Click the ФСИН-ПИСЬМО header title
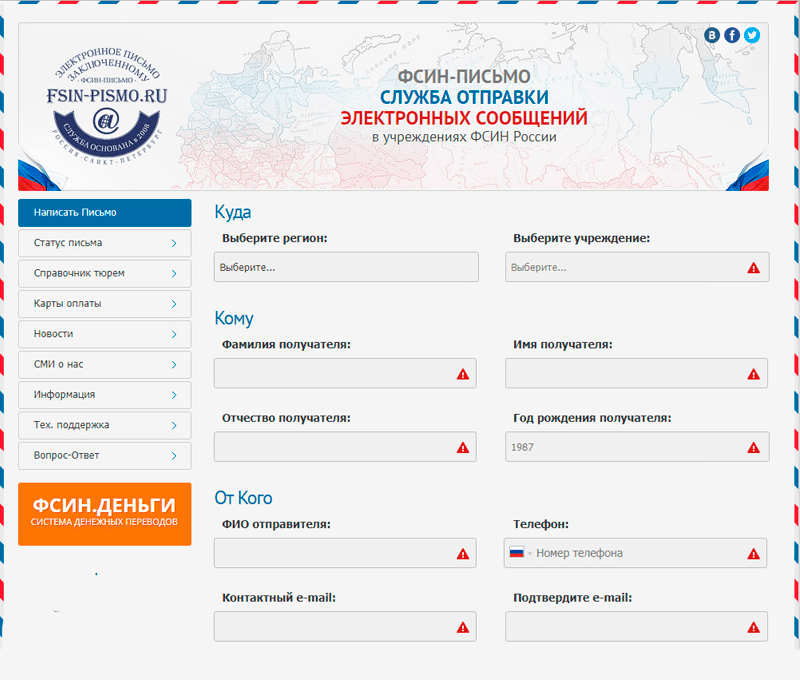The image size is (800, 680). pos(464,77)
